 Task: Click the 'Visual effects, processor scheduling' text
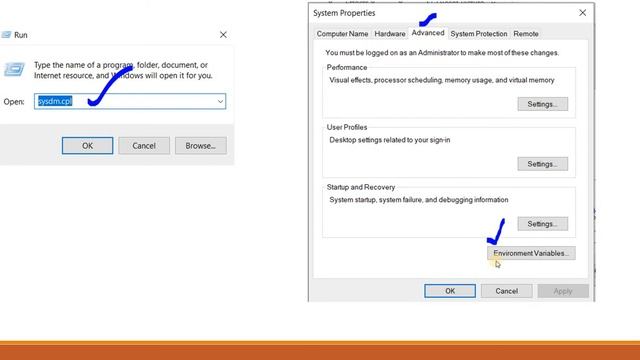[442, 80]
